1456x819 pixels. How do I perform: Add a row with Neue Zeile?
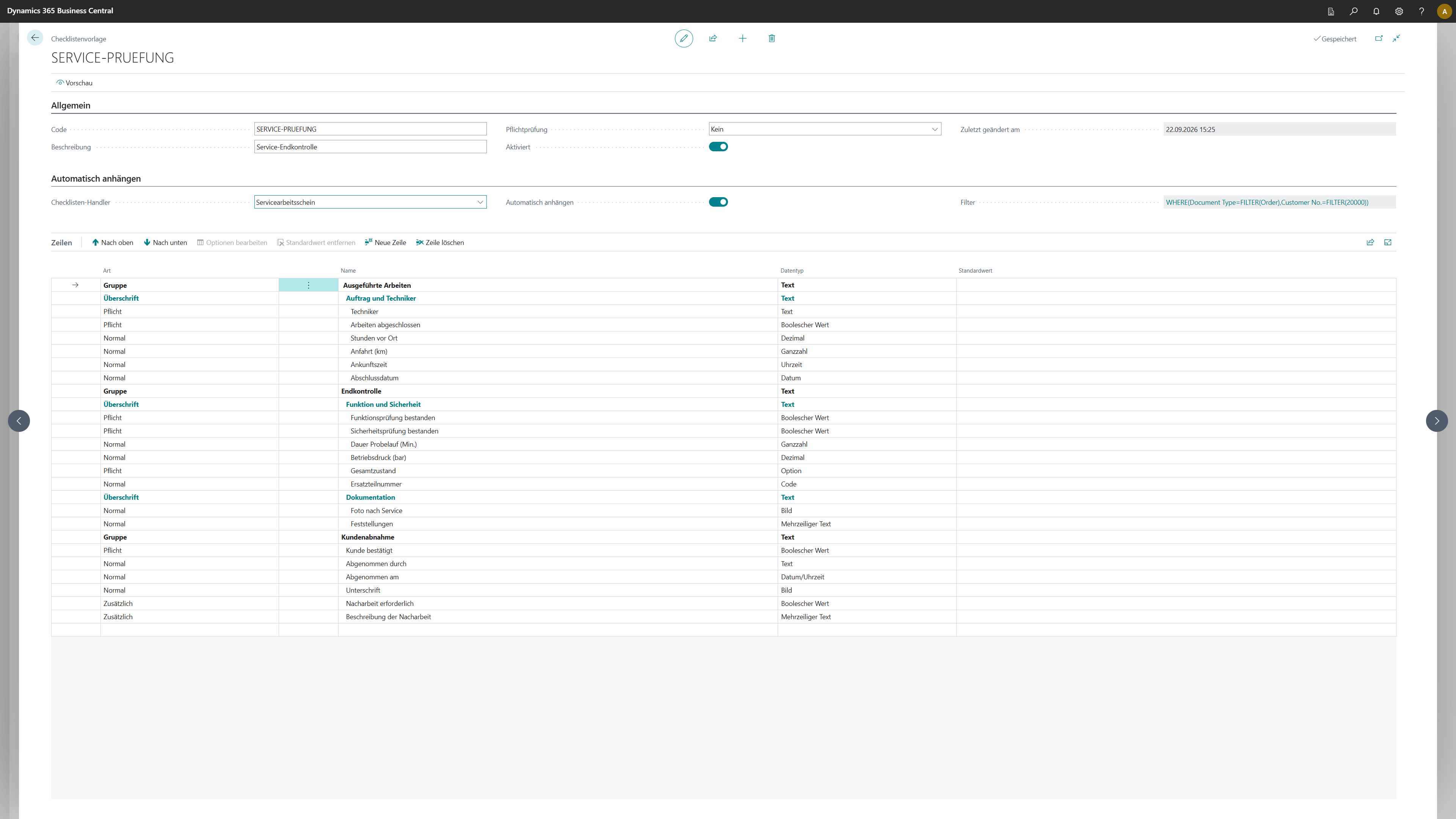pyautogui.click(x=386, y=243)
